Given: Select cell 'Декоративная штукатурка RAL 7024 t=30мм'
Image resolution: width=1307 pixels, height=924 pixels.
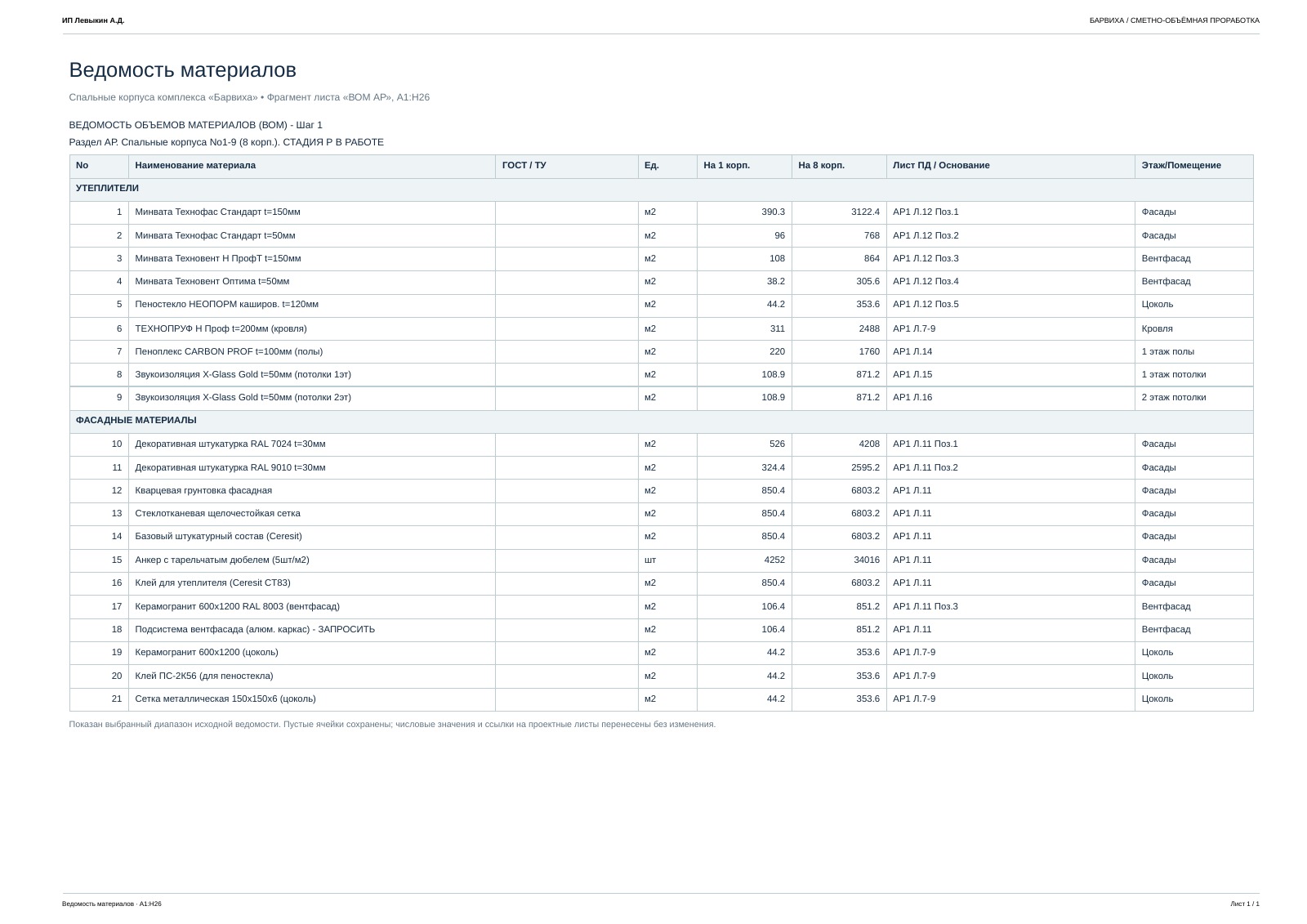Looking at the screenshot, I should pyautogui.click(x=311, y=444).
